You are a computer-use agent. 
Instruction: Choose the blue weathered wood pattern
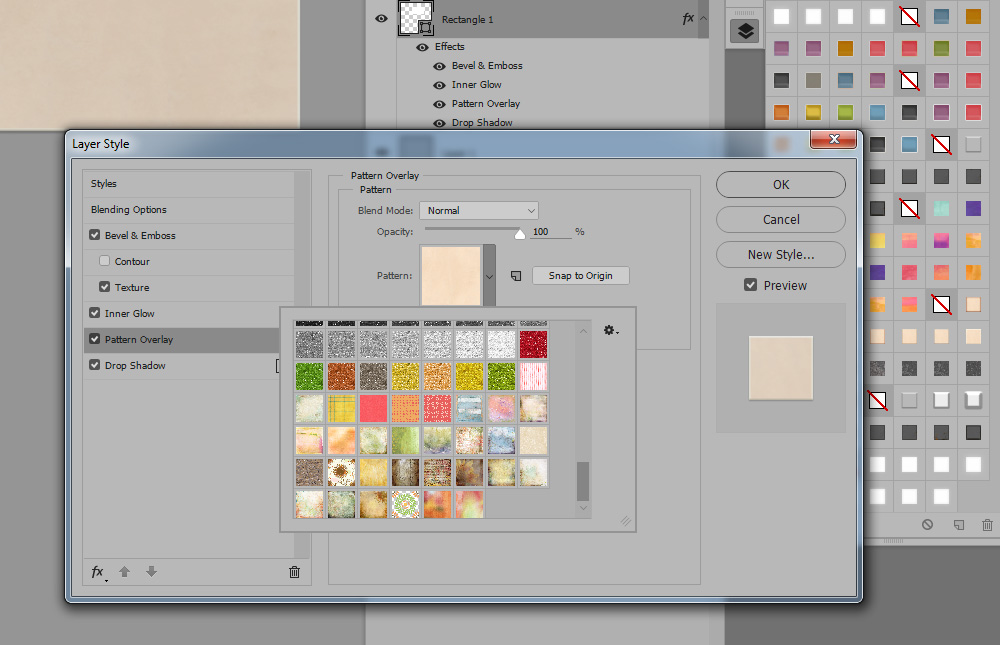tap(469, 408)
